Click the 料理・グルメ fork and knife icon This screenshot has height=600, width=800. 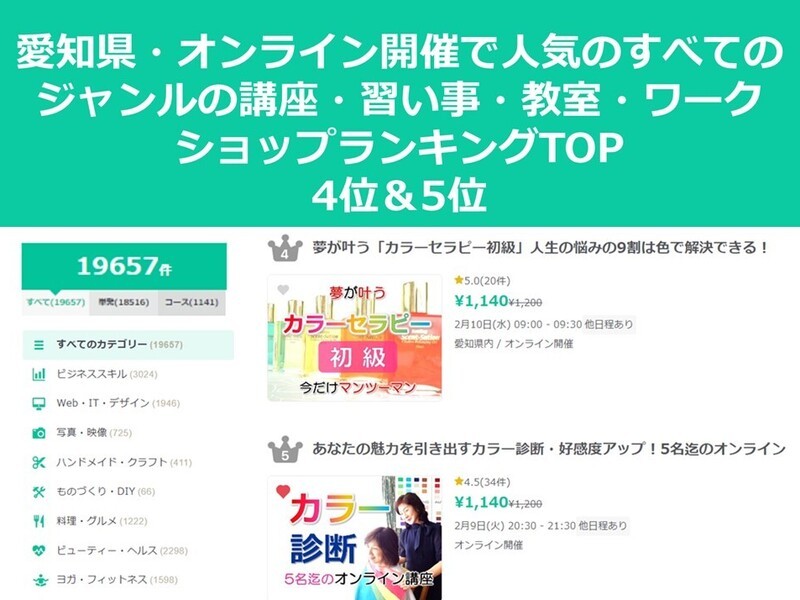point(39,521)
